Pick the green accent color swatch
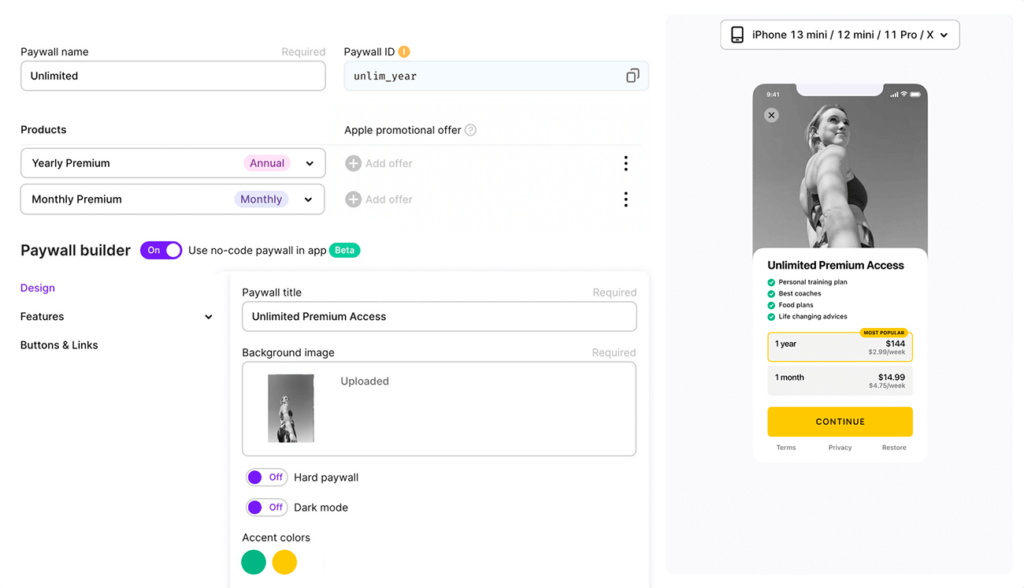This screenshot has height=588, width=1024. 253,563
